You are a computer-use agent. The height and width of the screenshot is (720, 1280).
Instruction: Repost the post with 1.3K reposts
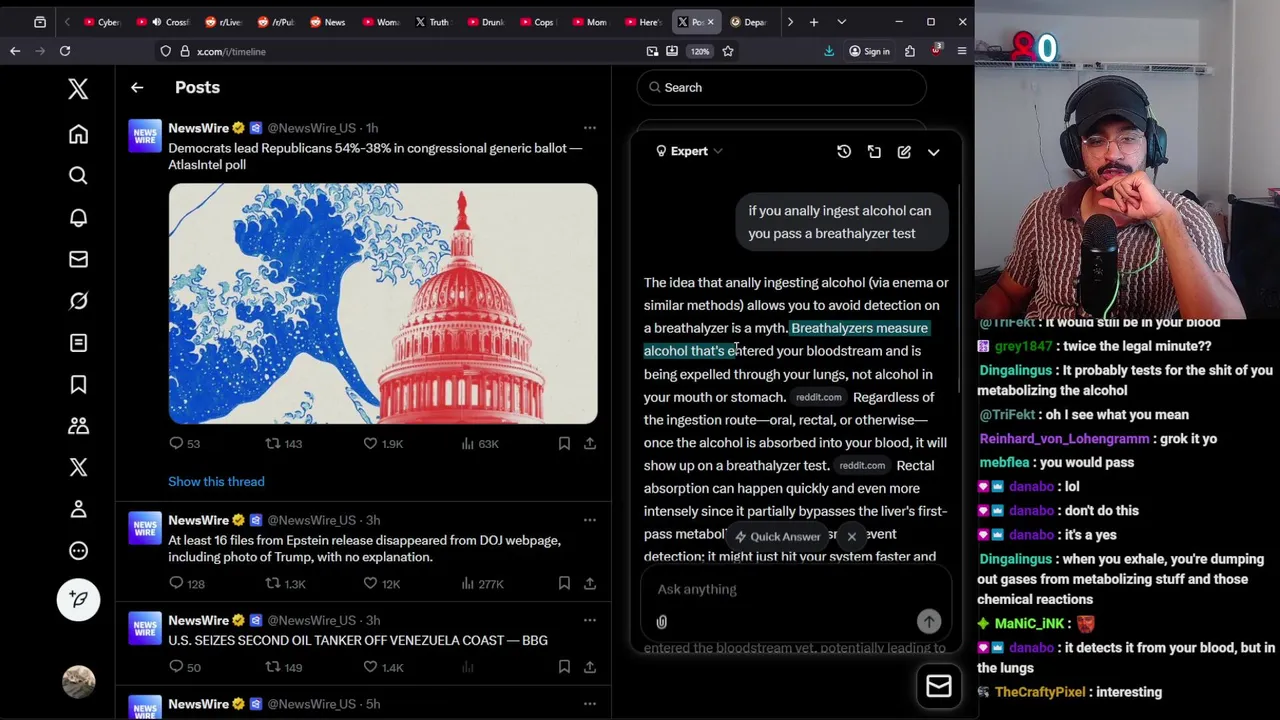285,583
